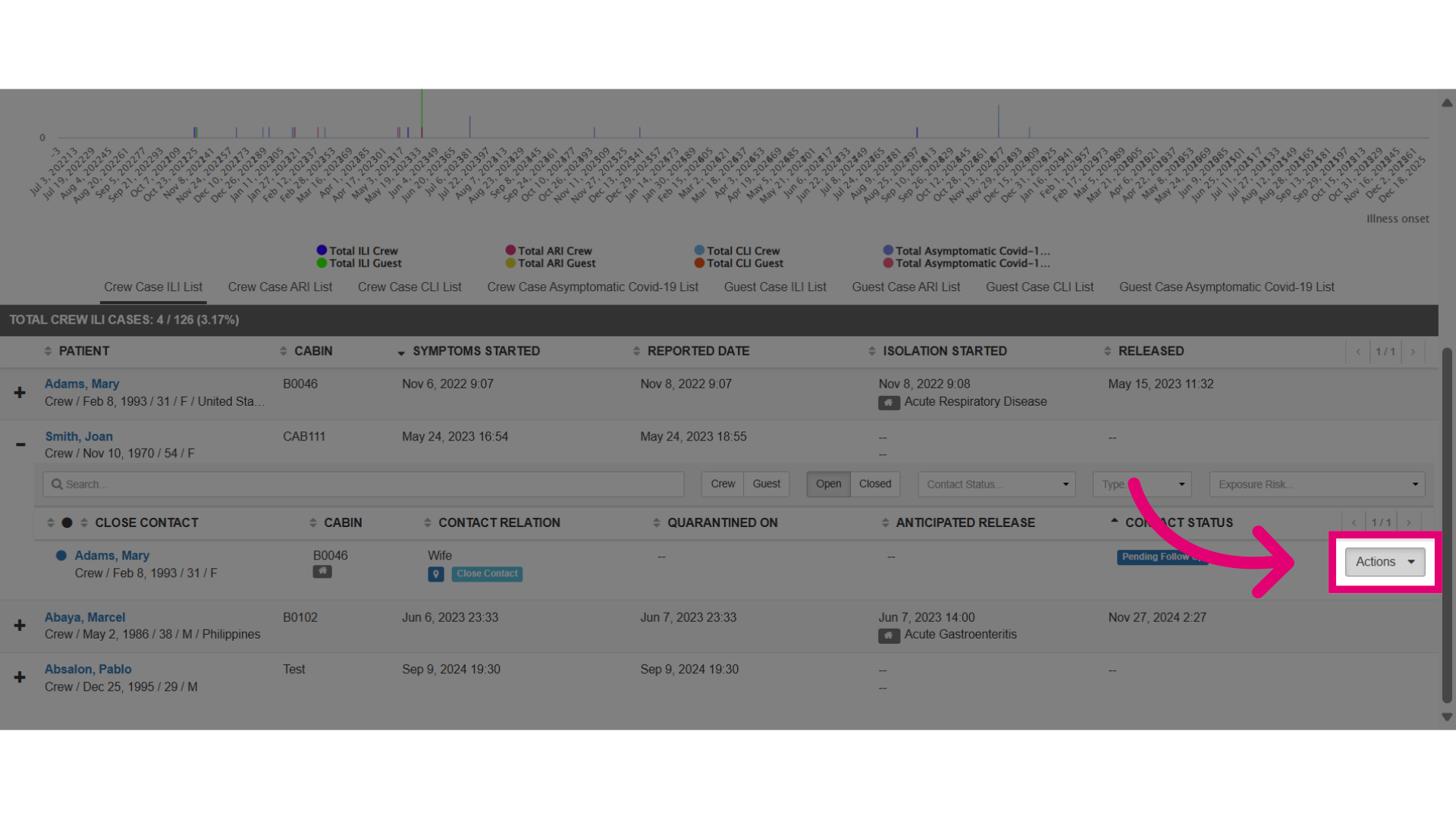Open Contact Status filter dropdown
This screenshot has width=1456, height=819.
[x=996, y=485]
